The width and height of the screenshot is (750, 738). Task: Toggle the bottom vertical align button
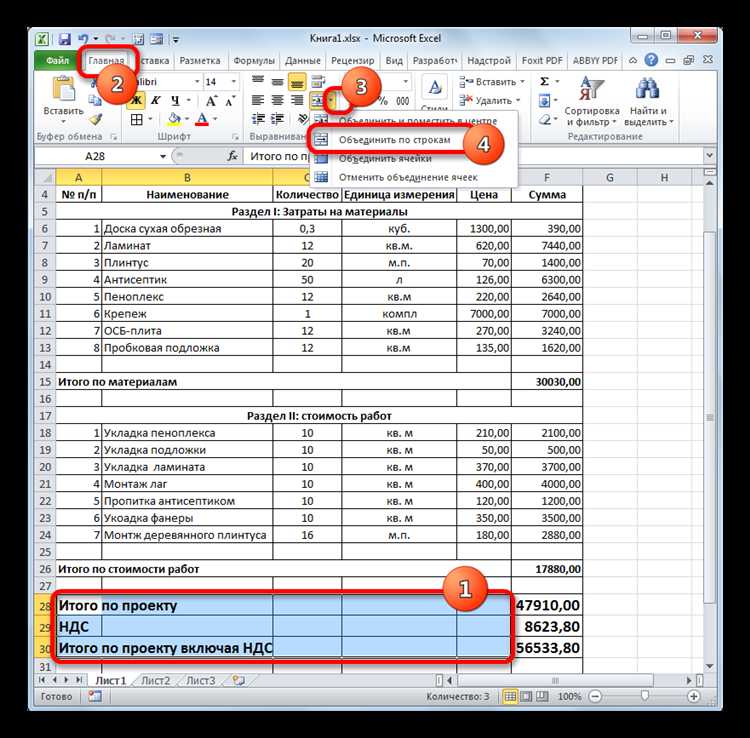[297, 82]
